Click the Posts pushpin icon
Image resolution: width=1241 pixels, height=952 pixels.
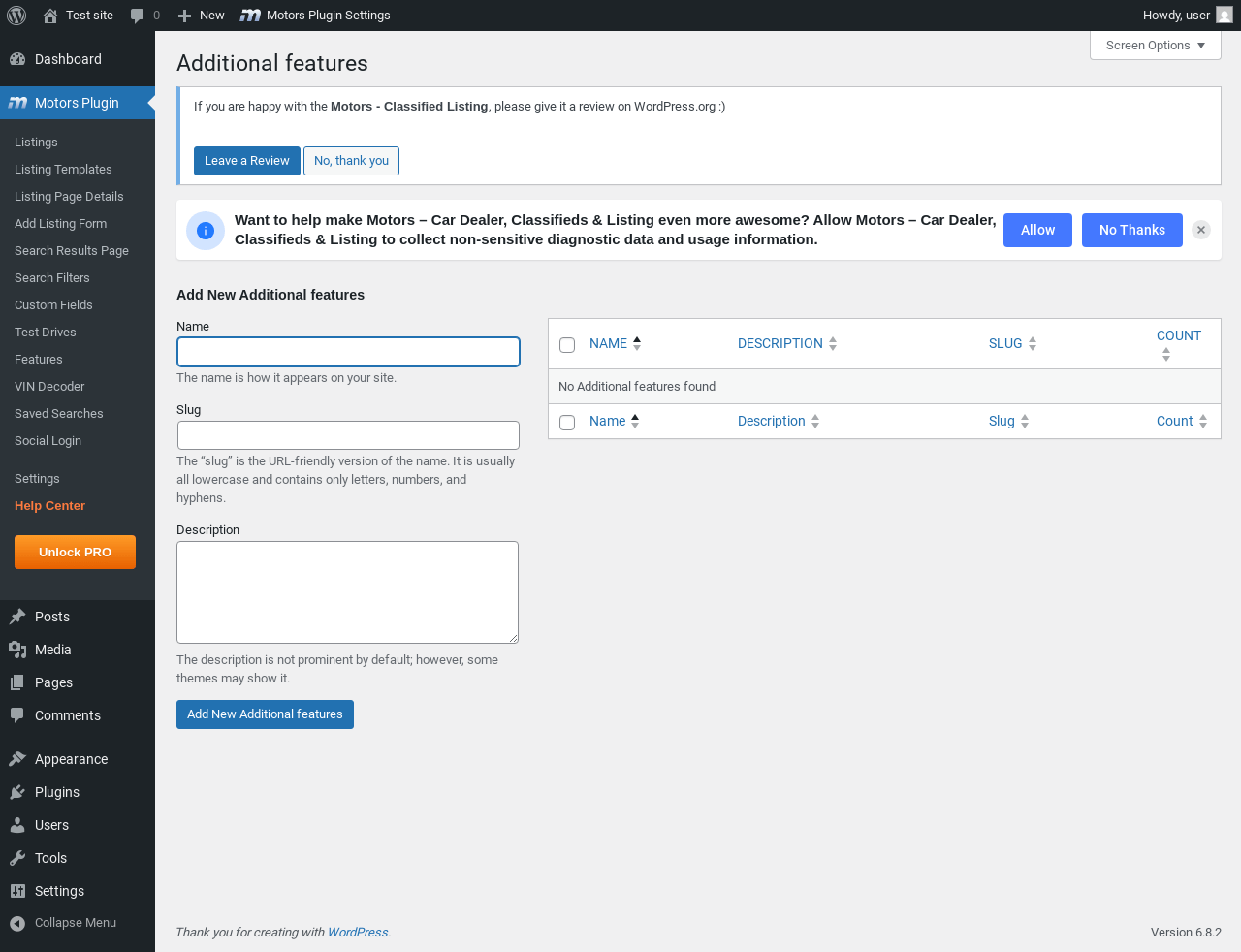tap(17, 617)
